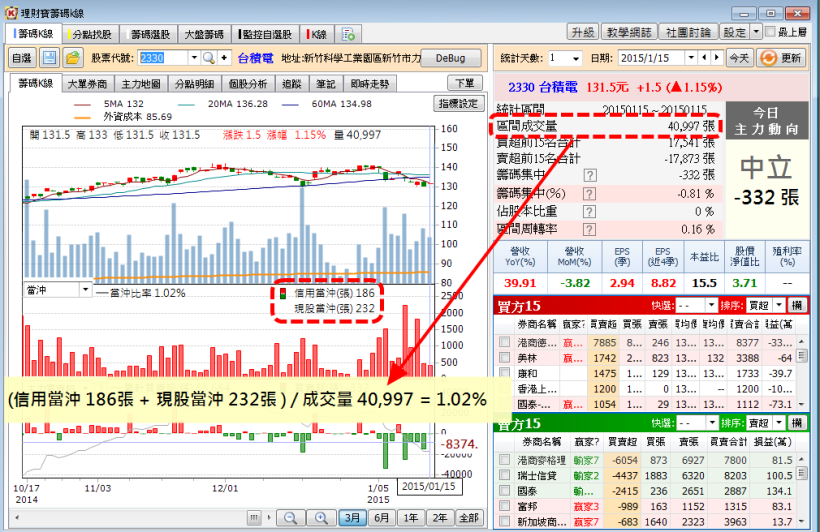Click the 今天 button
This screenshot has width=820, height=532.
point(738,58)
